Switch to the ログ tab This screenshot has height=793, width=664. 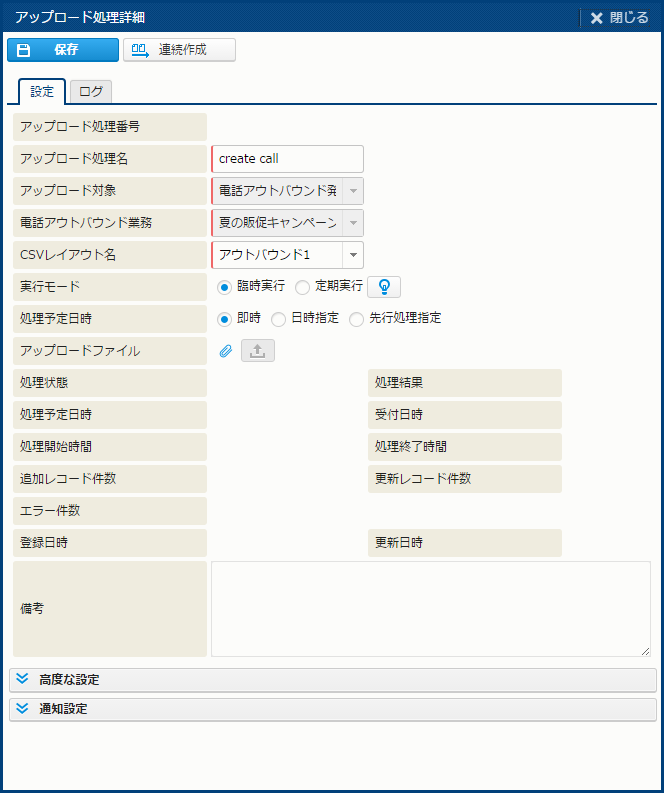pos(91,92)
